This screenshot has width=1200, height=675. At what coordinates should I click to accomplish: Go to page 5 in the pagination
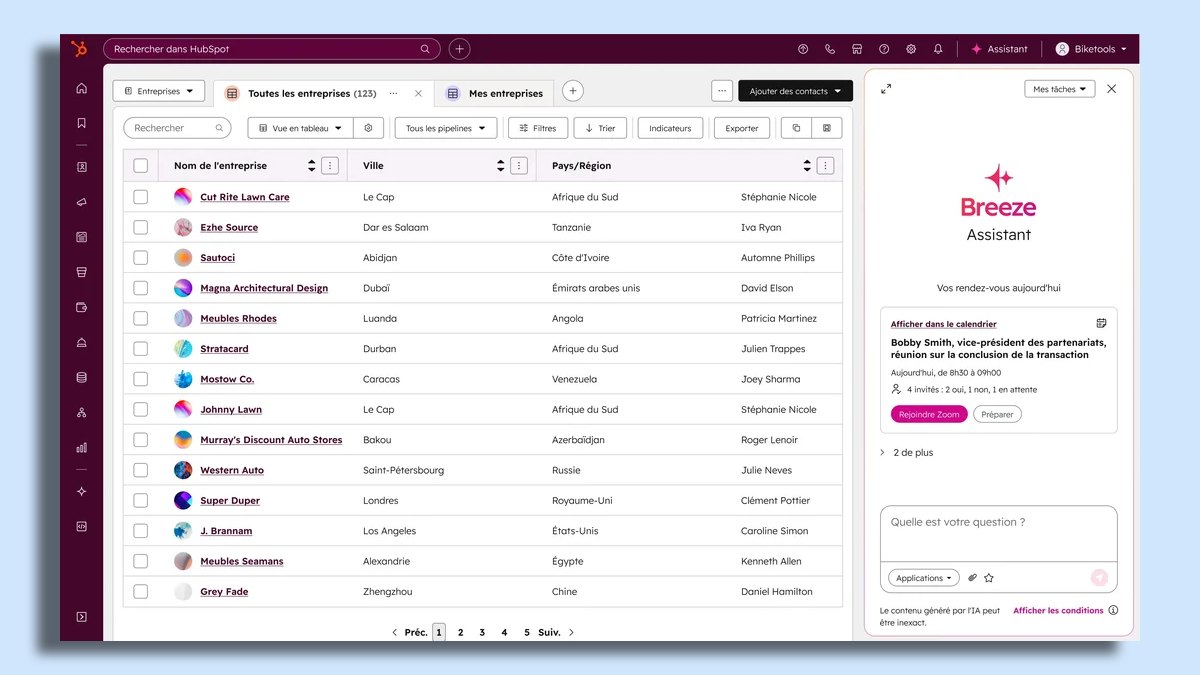[x=527, y=632]
